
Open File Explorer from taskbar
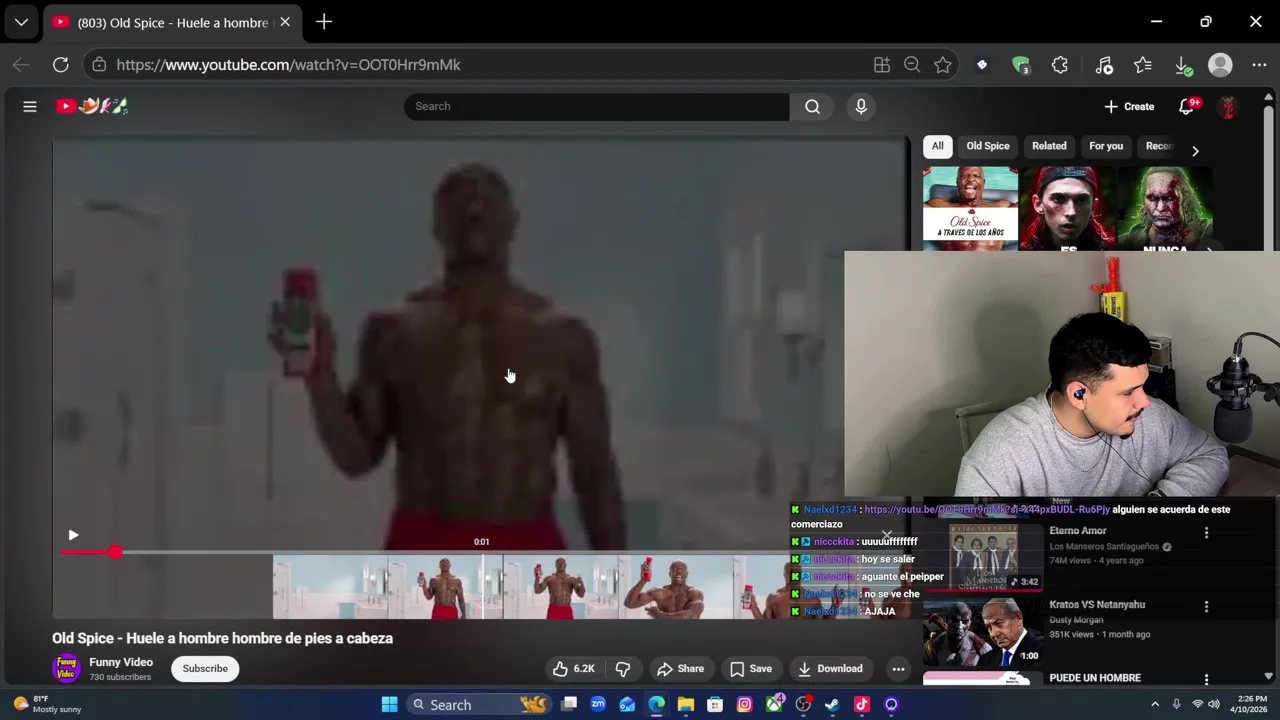[x=686, y=705]
